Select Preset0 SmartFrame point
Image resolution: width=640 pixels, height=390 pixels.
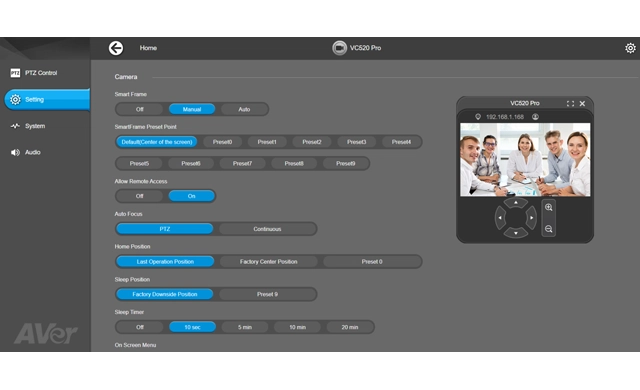pyautogui.click(x=222, y=142)
